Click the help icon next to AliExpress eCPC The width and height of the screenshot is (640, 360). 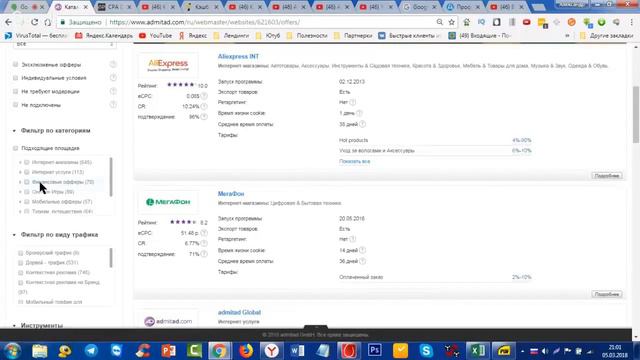click(x=204, y=96)
